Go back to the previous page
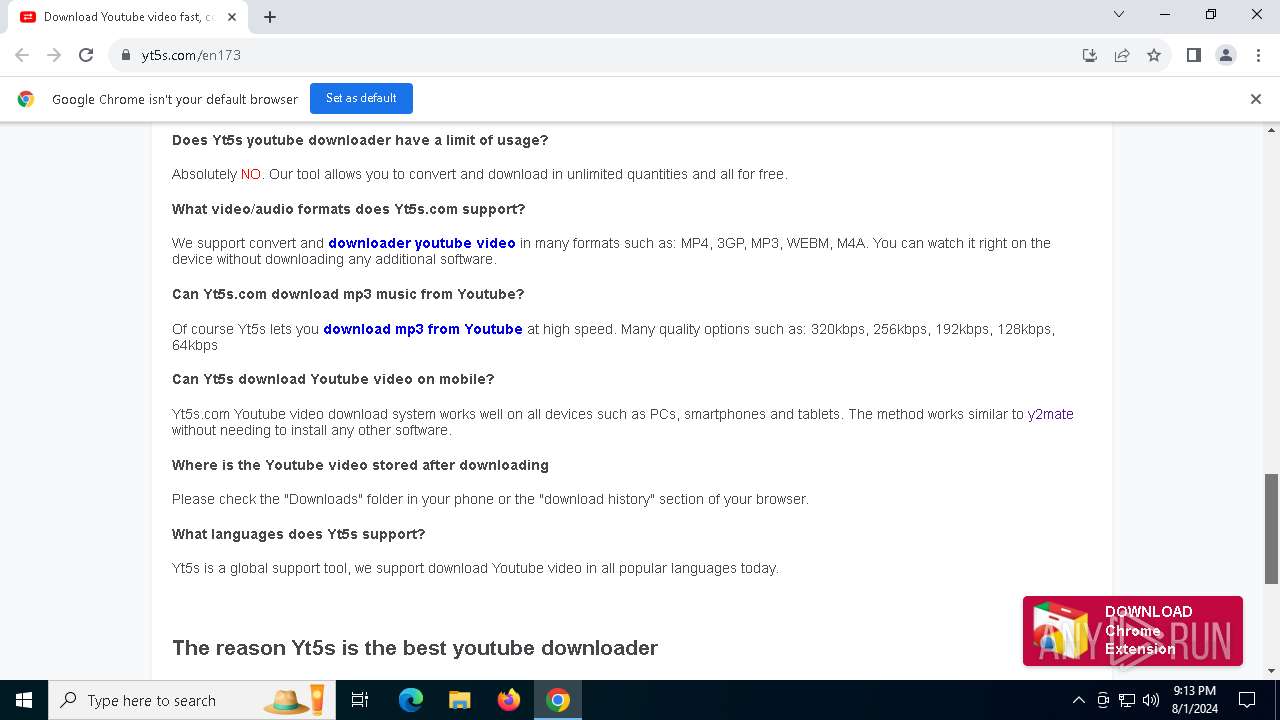Viewport: 1280px width, 720px height. [22, 55]
